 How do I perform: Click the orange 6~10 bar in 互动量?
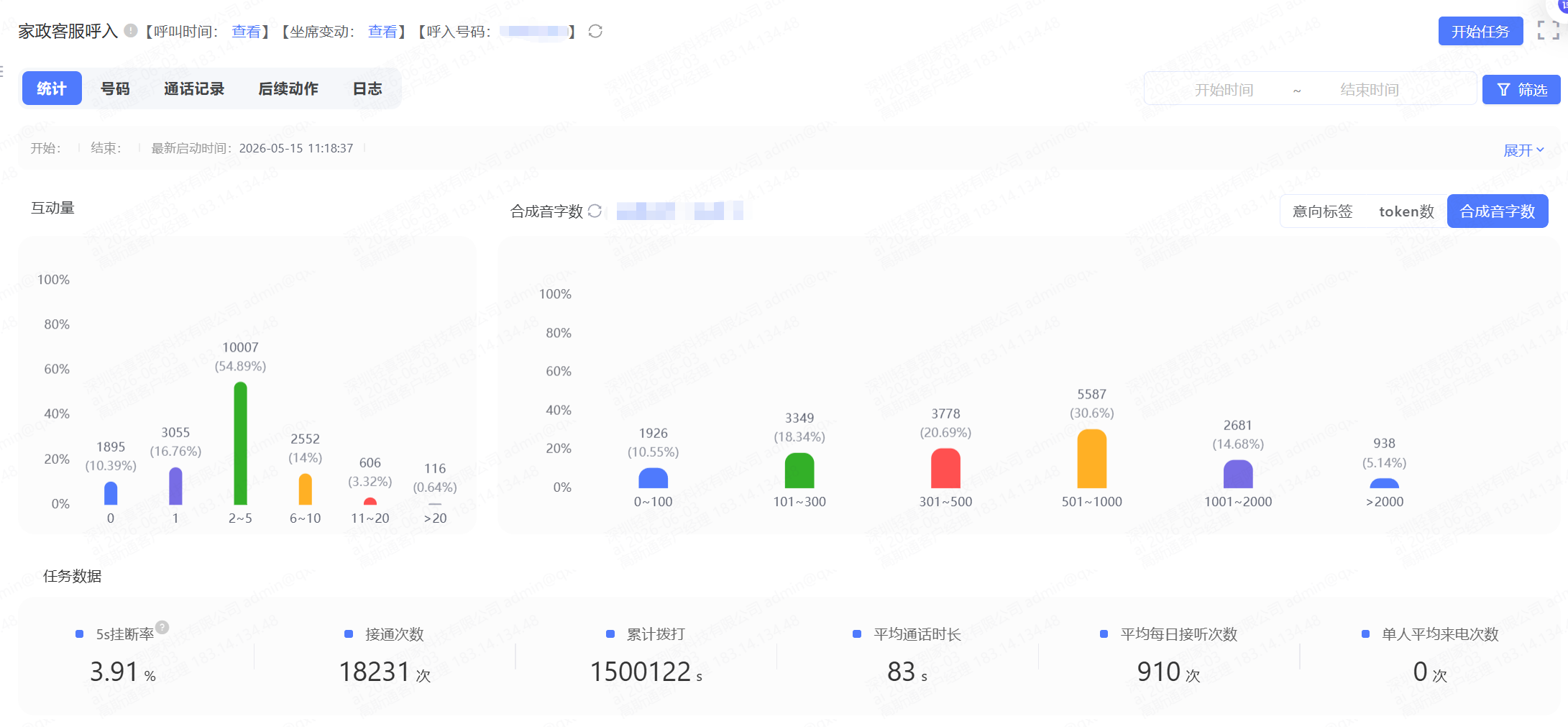(305, 489)
